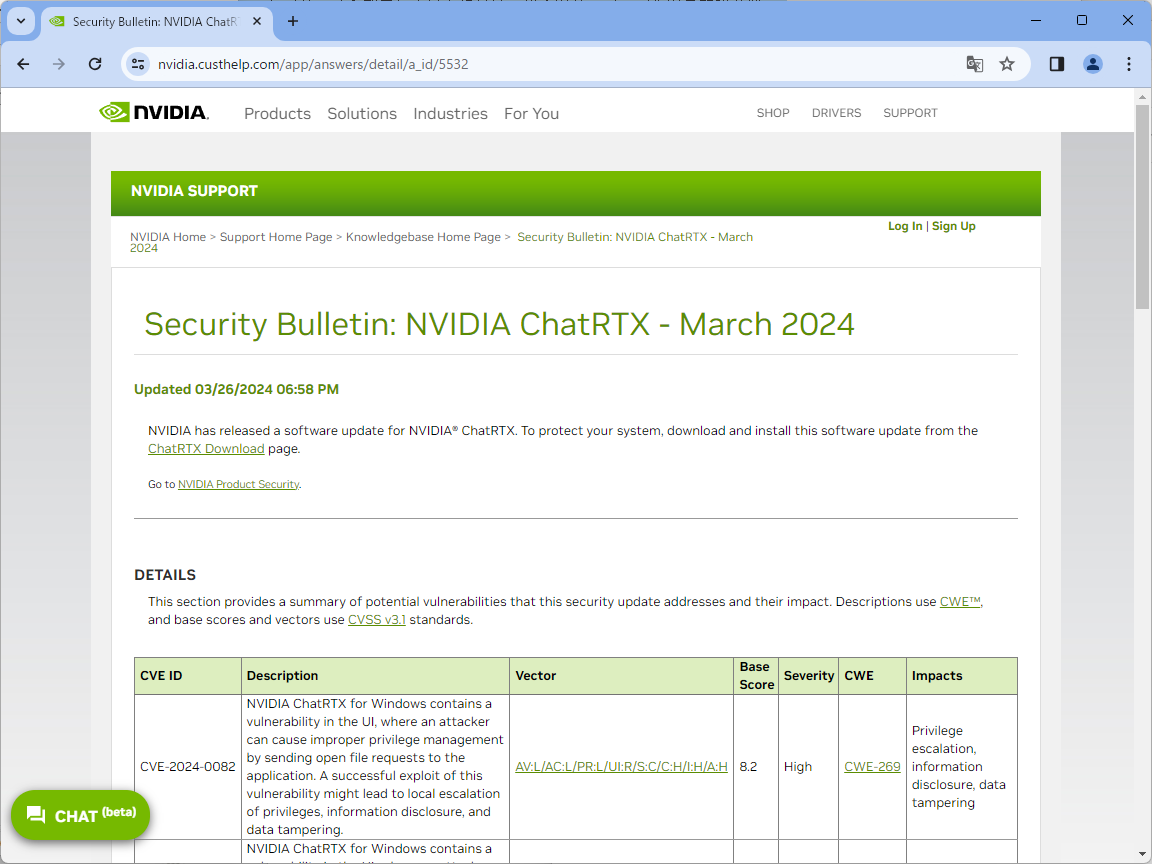Minimize the browser window
Viewport: 1152px width, 864px height.
coord(1036,21)
